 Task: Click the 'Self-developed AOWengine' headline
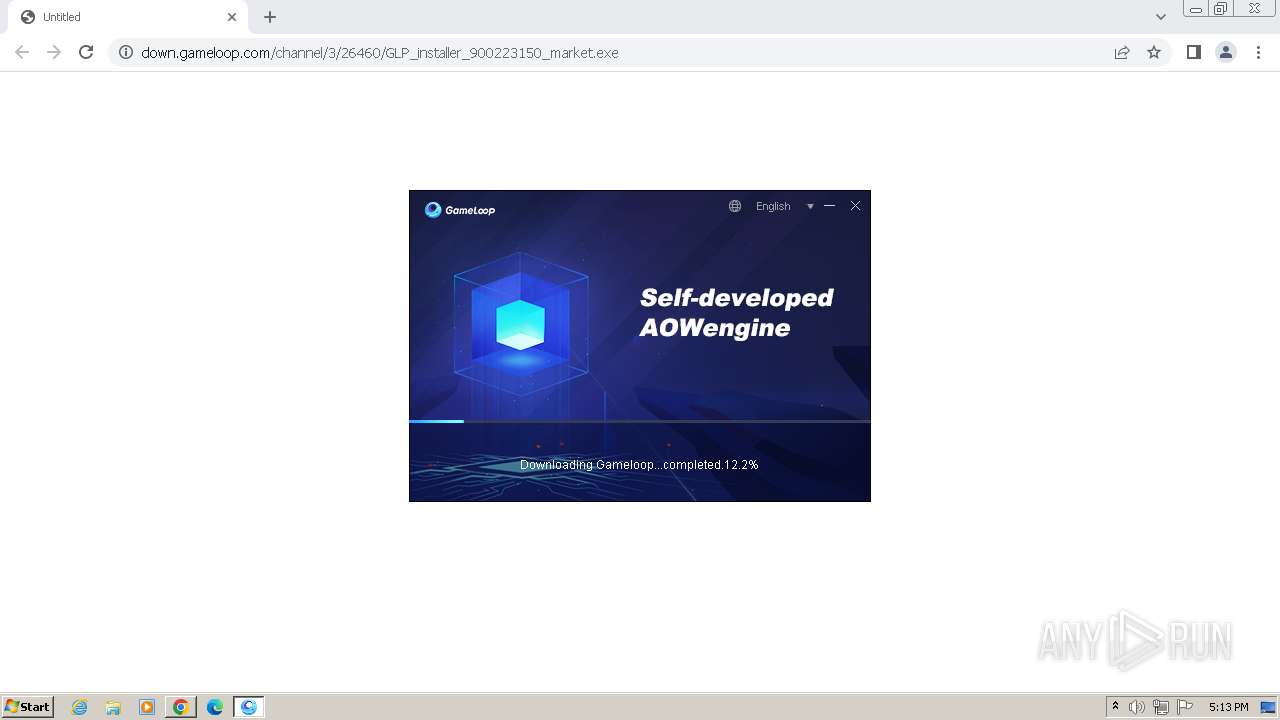(736, 312)
